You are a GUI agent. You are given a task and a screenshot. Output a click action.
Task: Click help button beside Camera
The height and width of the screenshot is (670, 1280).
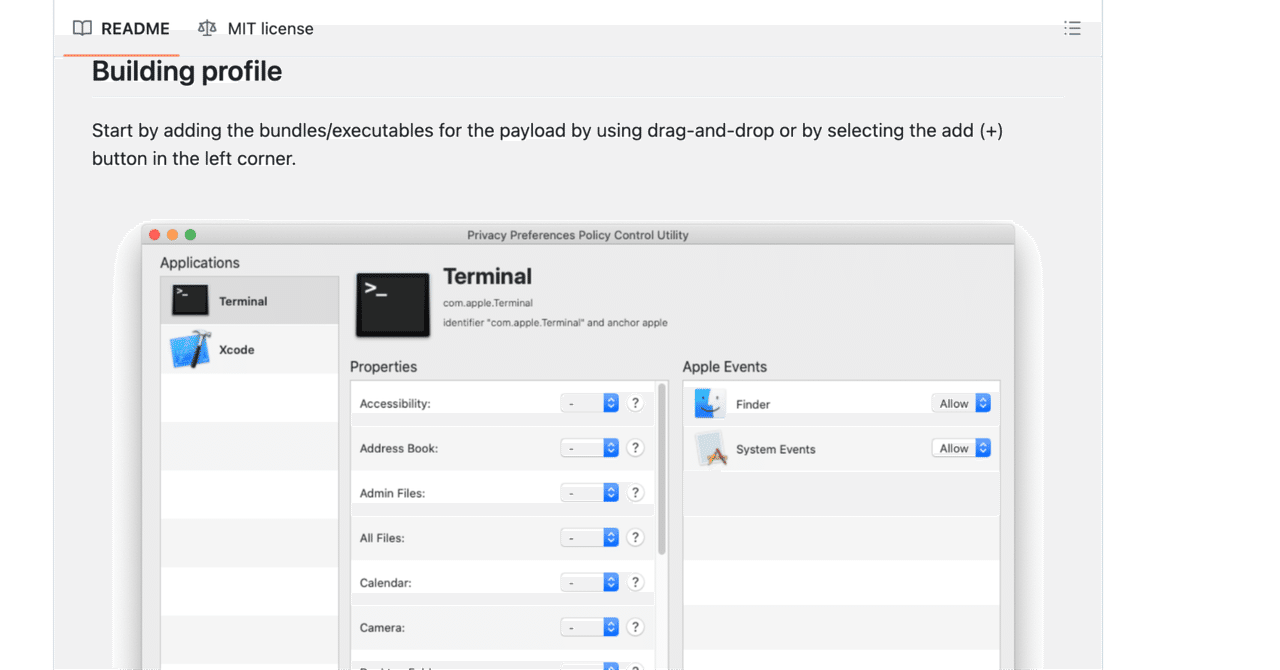[635, 627]
